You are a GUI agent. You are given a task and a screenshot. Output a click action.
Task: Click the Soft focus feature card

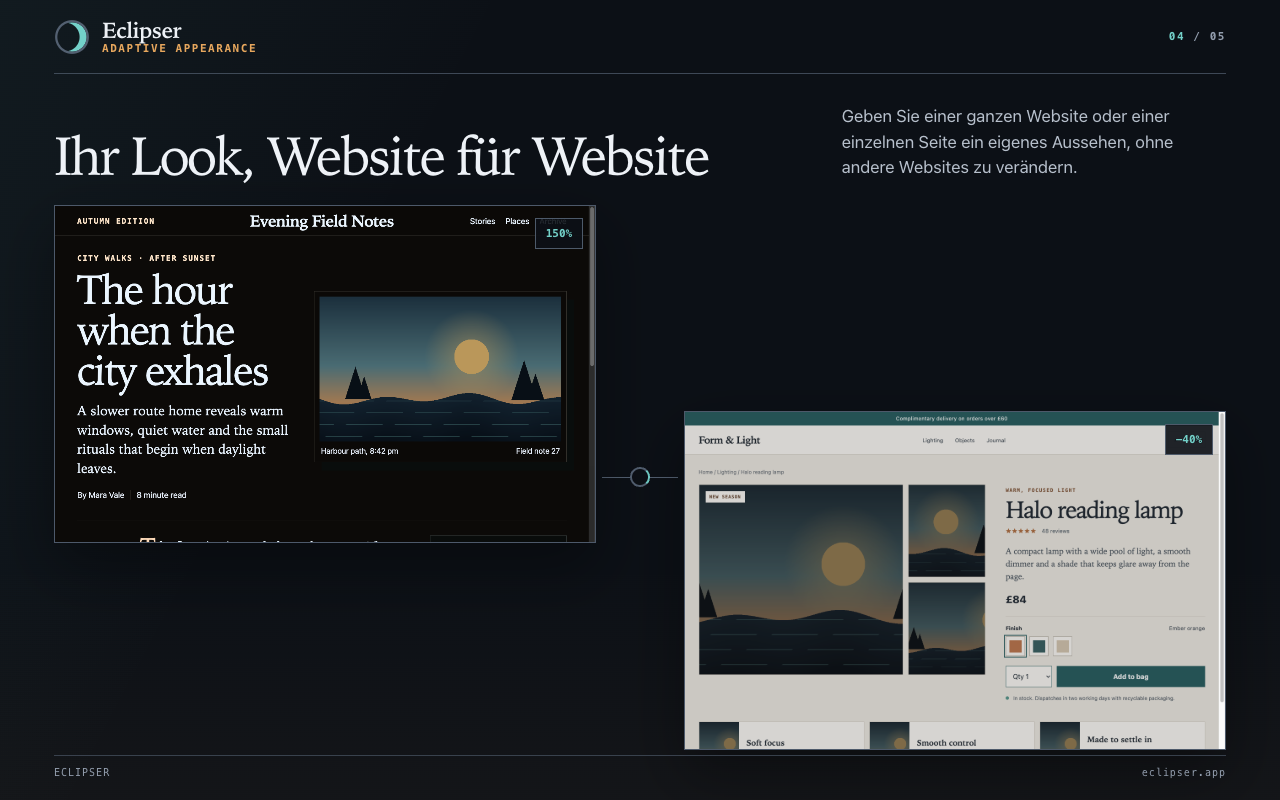click(x=781, y=736)
